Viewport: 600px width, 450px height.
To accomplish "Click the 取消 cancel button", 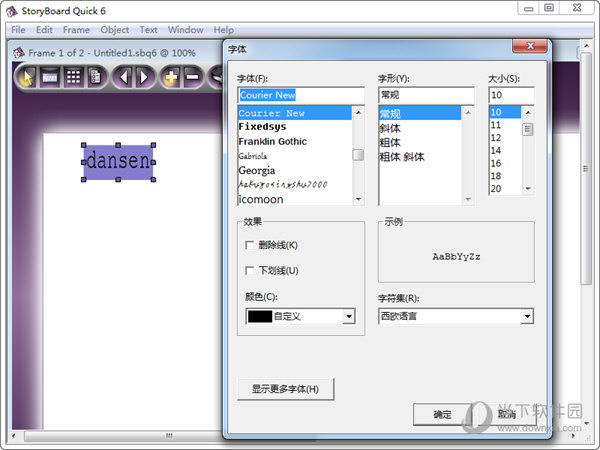I will 507,414.
